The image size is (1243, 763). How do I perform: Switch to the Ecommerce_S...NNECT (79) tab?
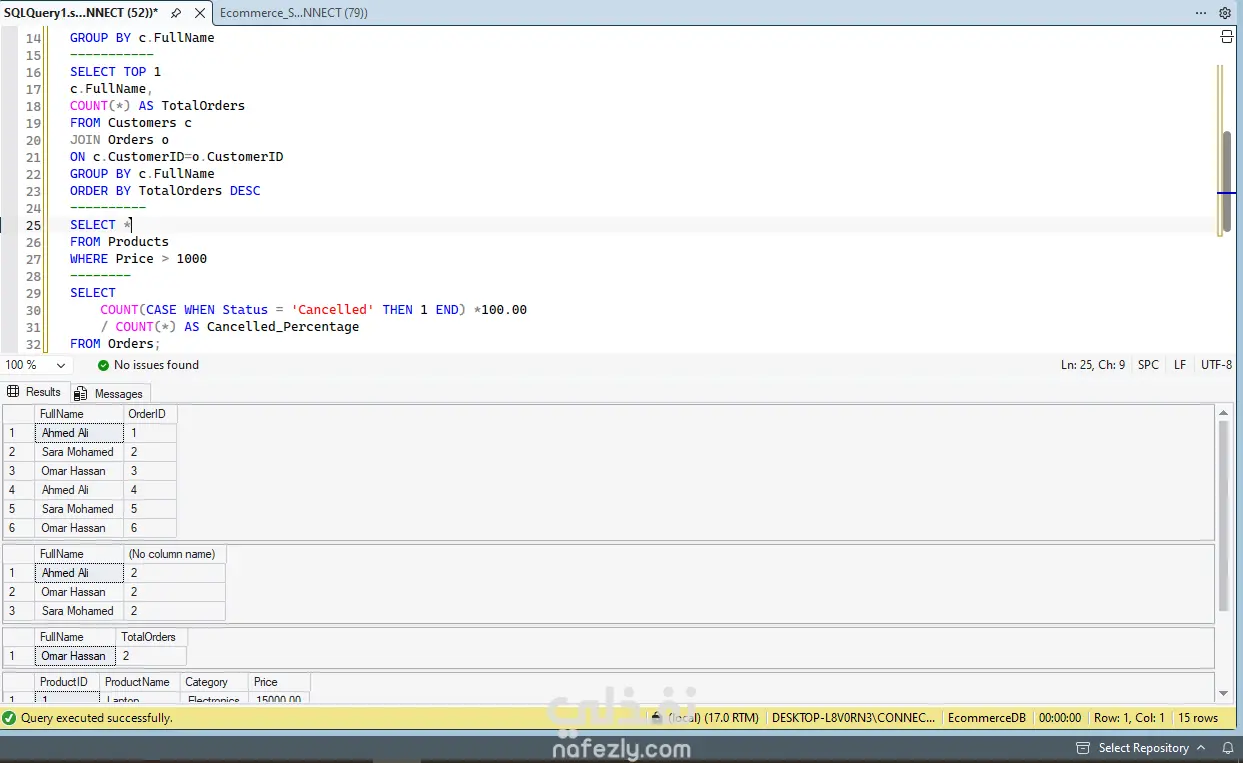pos(293,13)
